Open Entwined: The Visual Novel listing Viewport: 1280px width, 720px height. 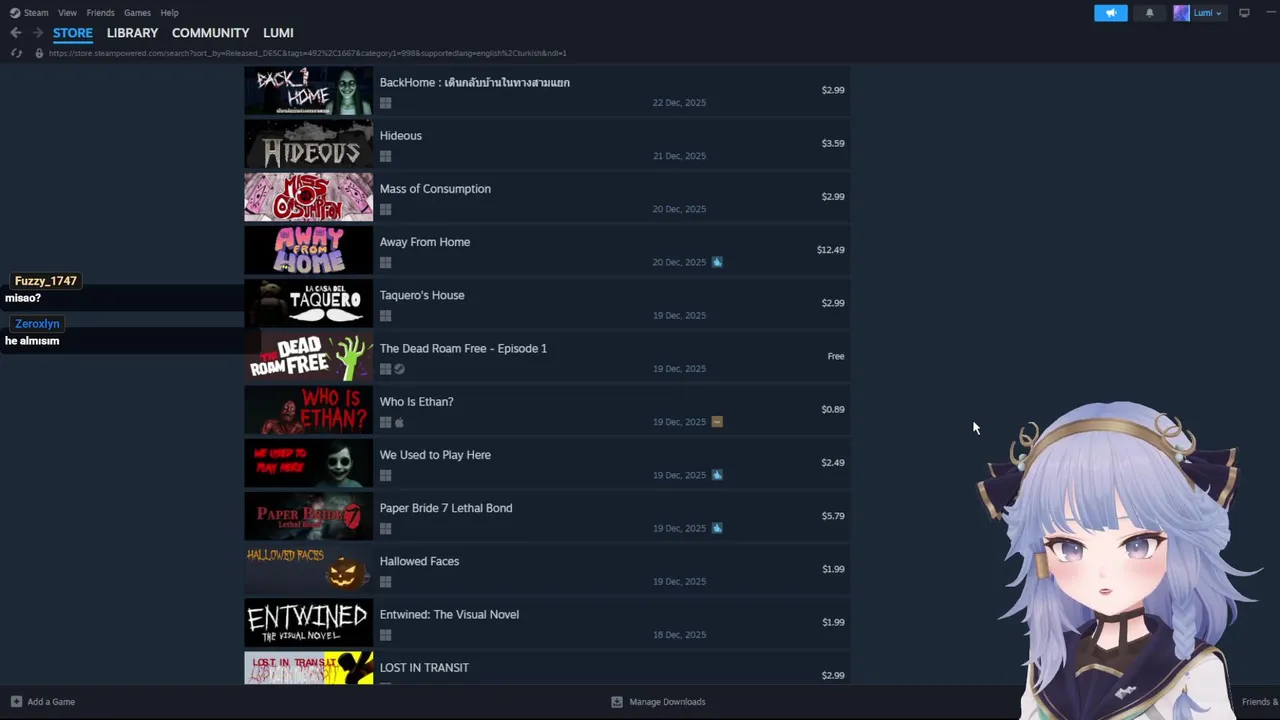pyautogui.click(x=547, y=622)
